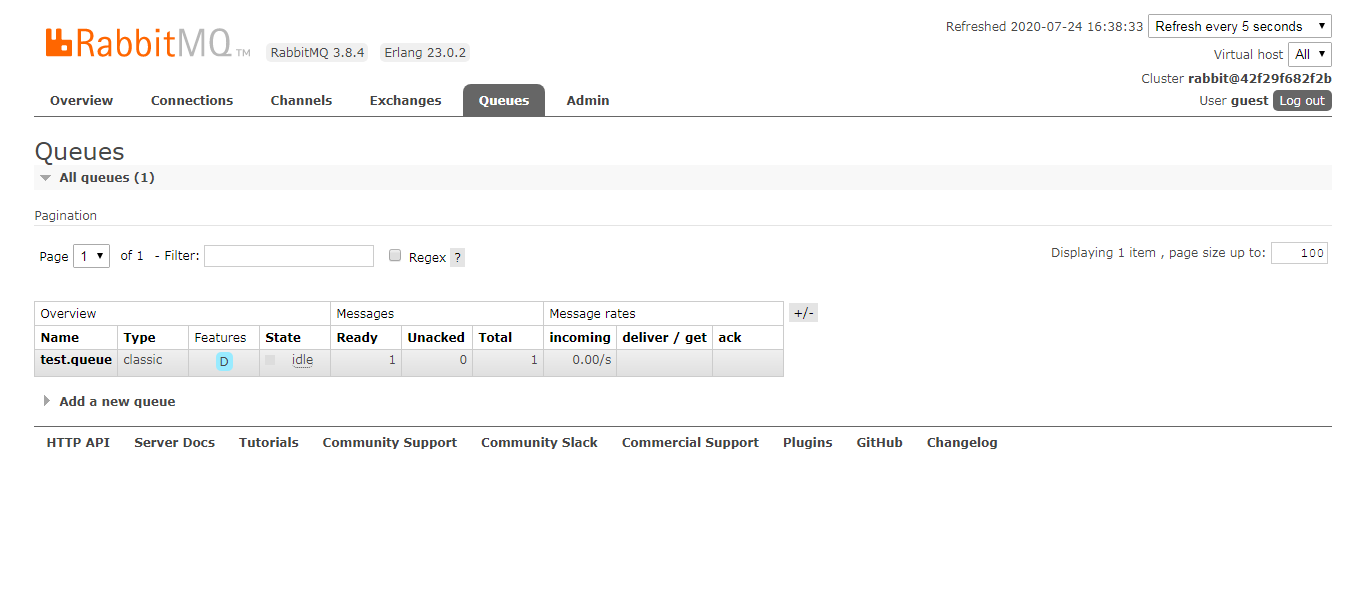Click the queue Filter text field
This screenshot has width=1366, height=597.
pos(289,256)
